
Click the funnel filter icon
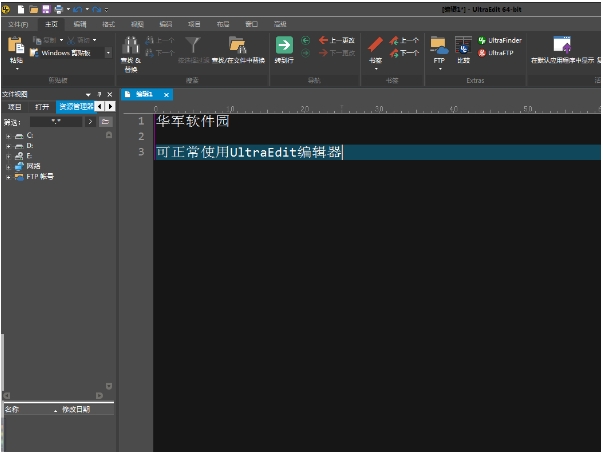click(193, 45)
